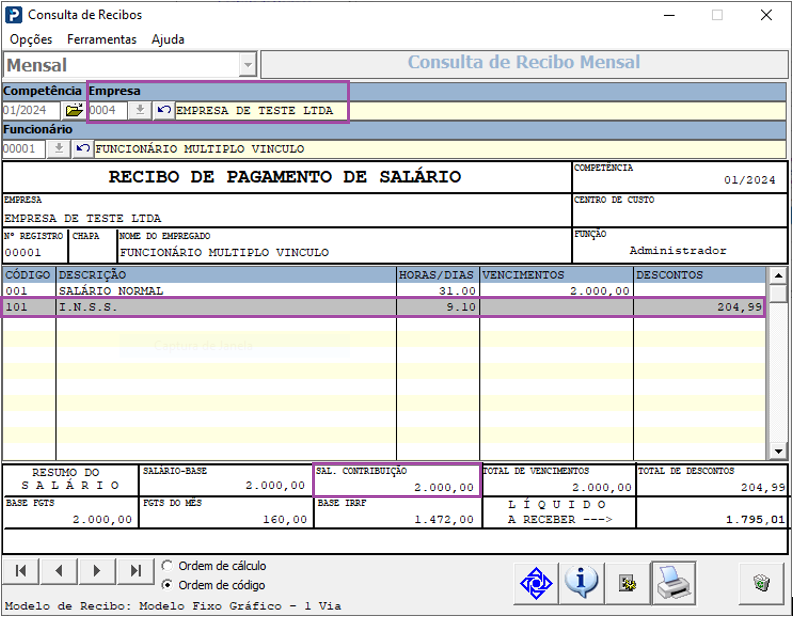Image resolution: width=794 pixels, height=619 pixels.
Task: Click the EMPRESA DE TESTE LTDA name field
Action: 480,110
